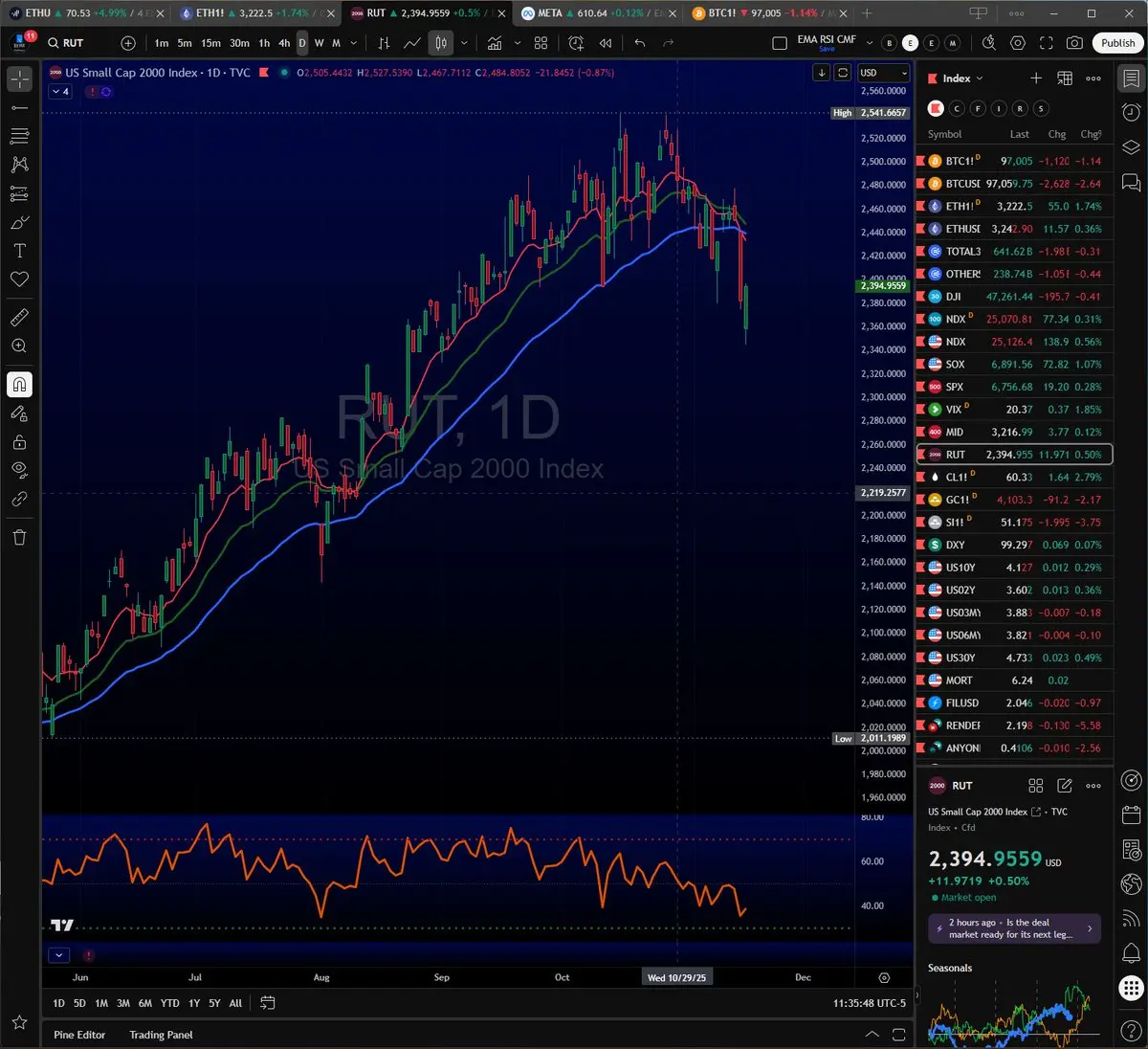
Task: Select the DXY row in watchlist
Action: (1015, 545)
